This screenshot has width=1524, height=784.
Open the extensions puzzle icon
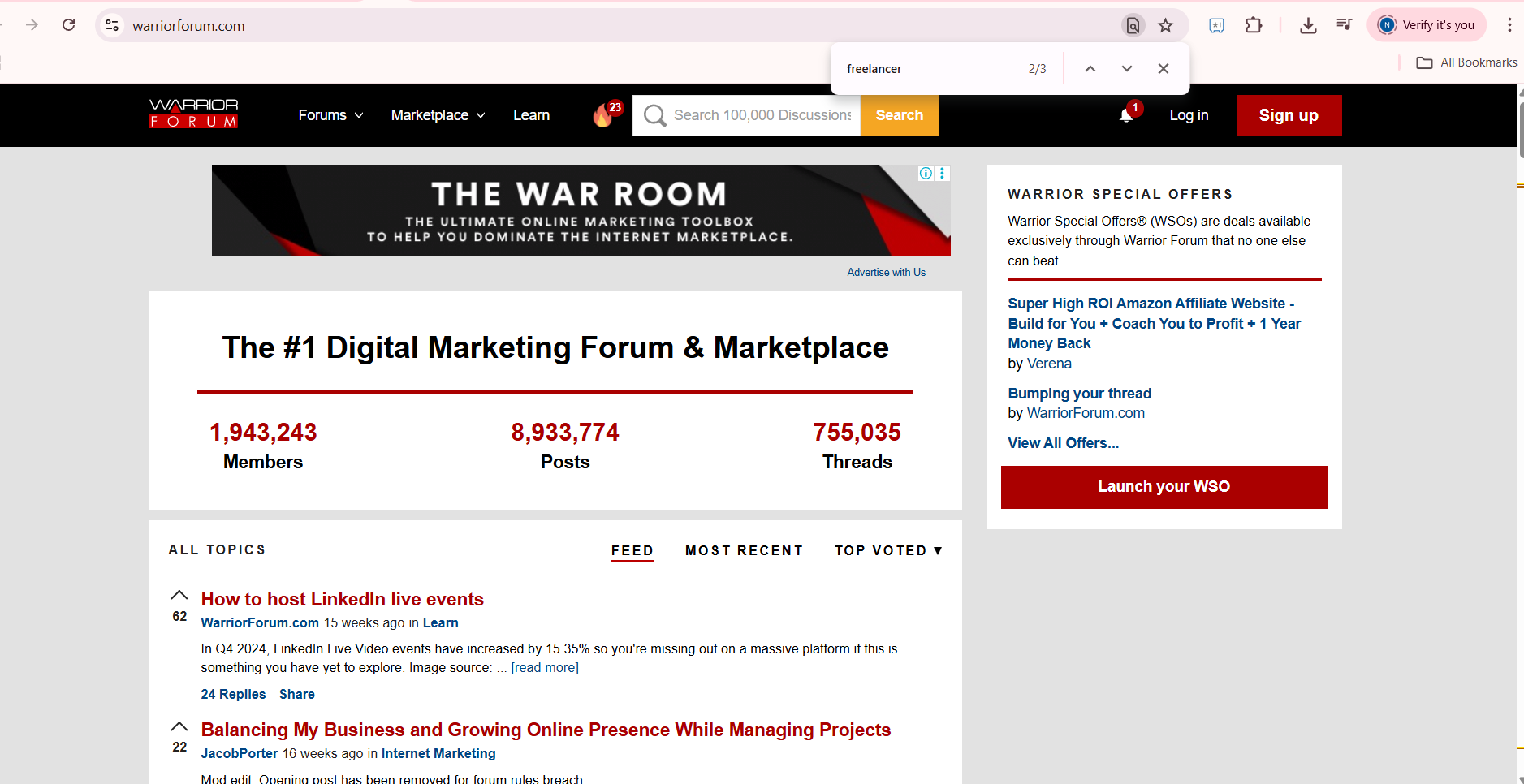click(1254, 25)
